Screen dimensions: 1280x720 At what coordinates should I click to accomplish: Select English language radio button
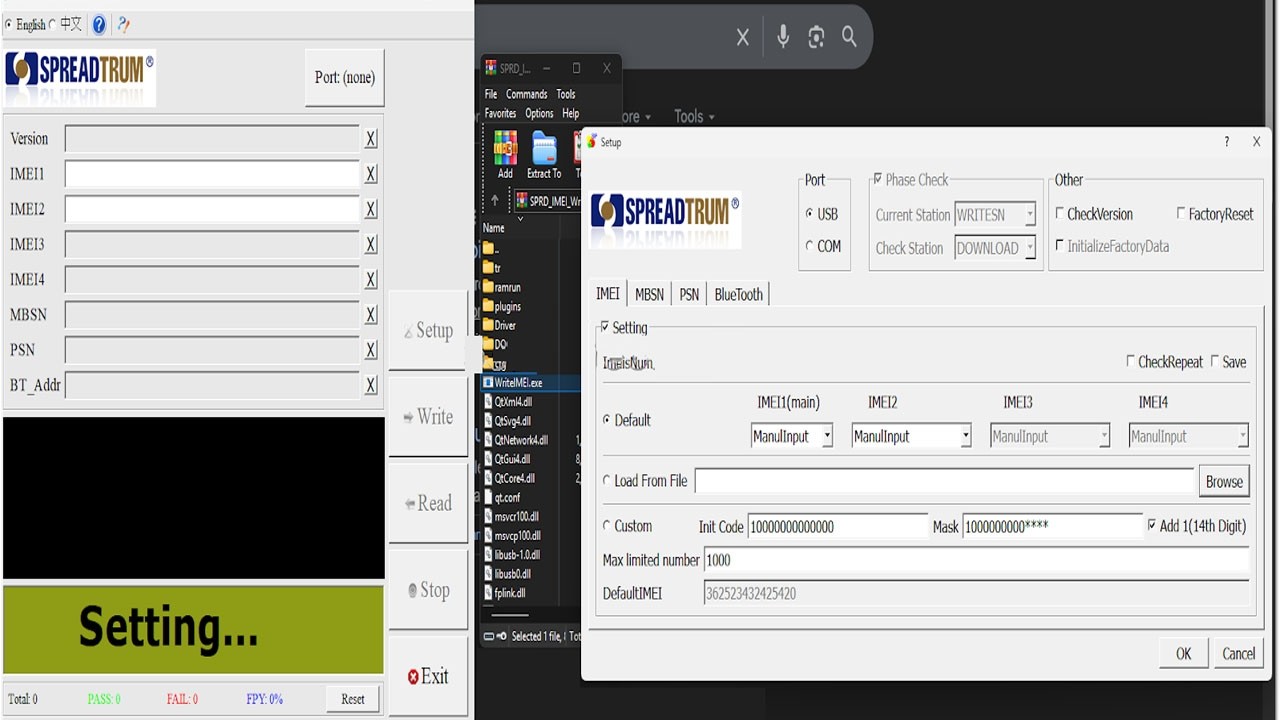(x=9, y=24)
